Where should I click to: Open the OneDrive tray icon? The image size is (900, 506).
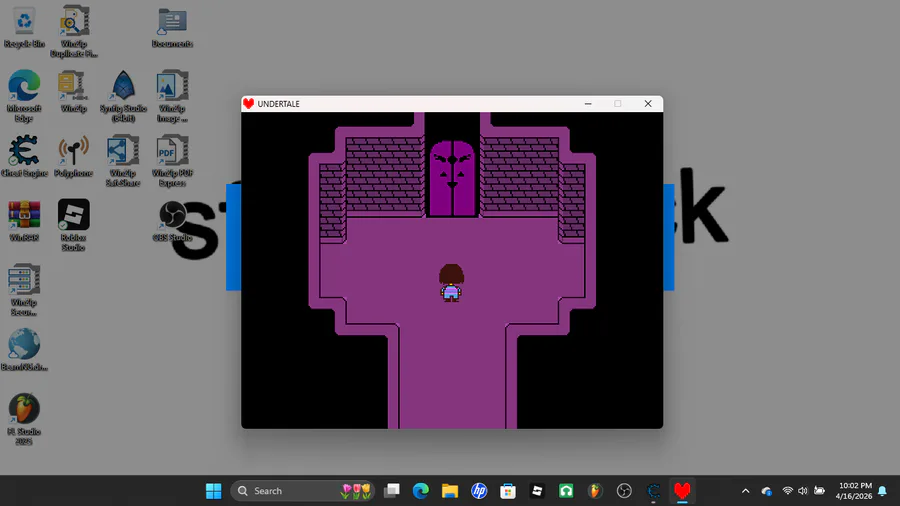[x=766, y=491]
